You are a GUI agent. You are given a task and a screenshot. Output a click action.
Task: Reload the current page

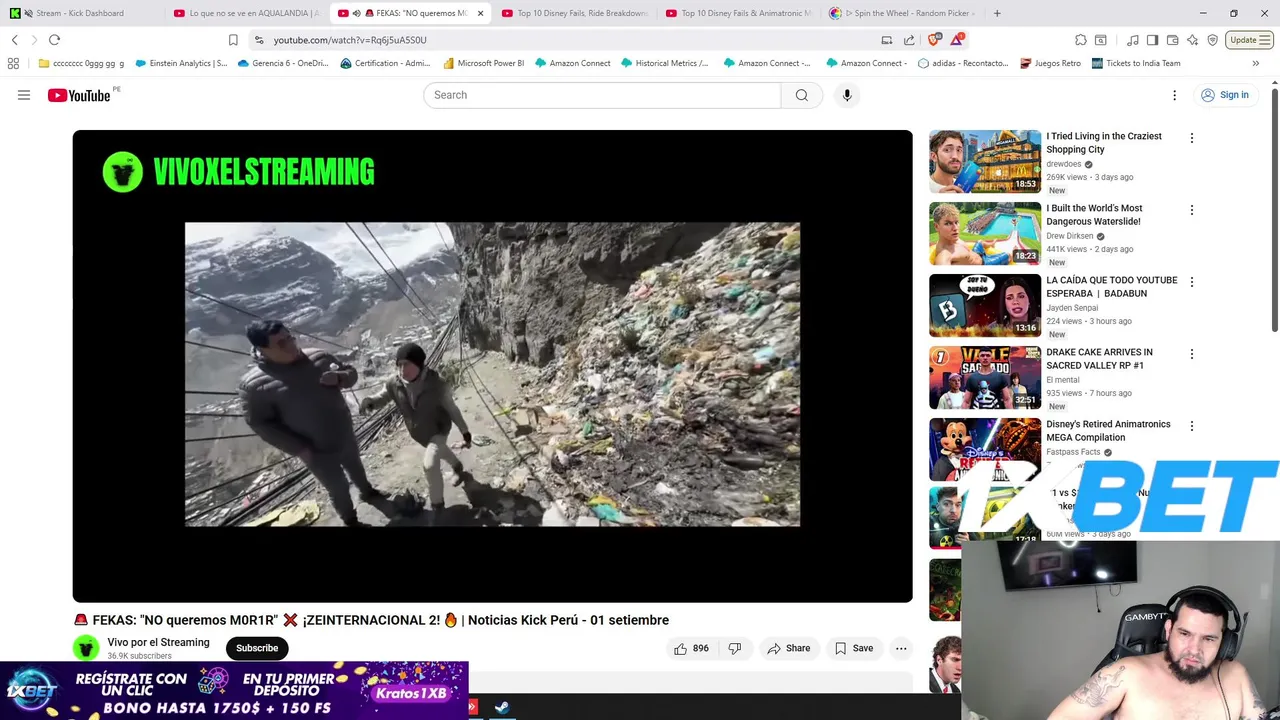(54, 40)
